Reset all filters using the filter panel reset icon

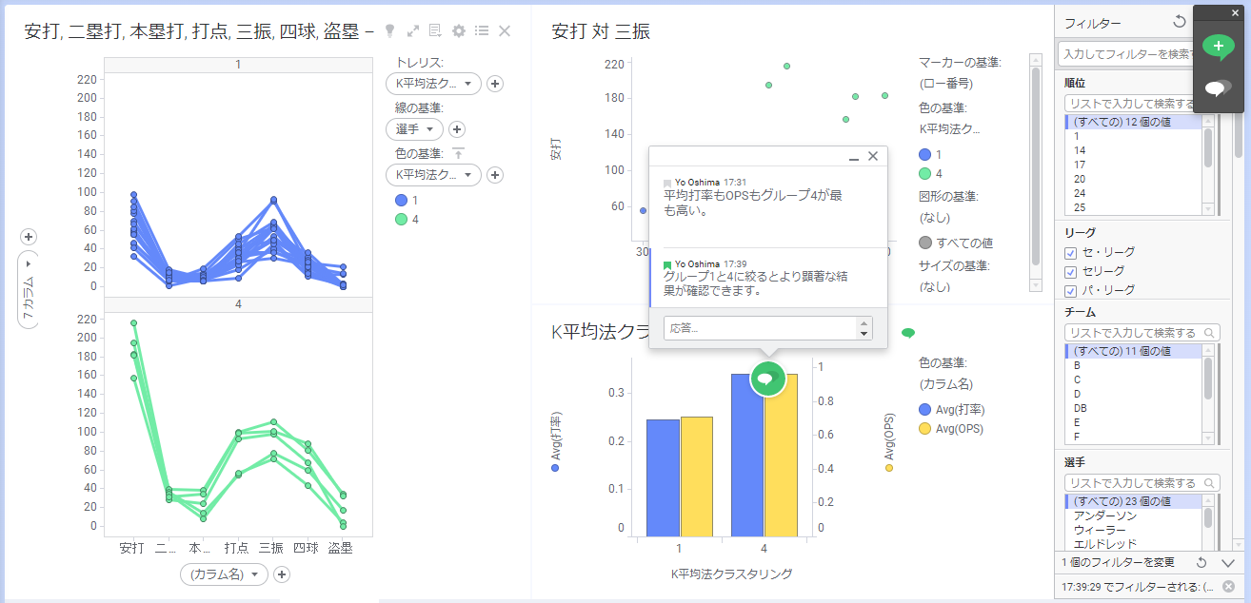click(1179, 22)
